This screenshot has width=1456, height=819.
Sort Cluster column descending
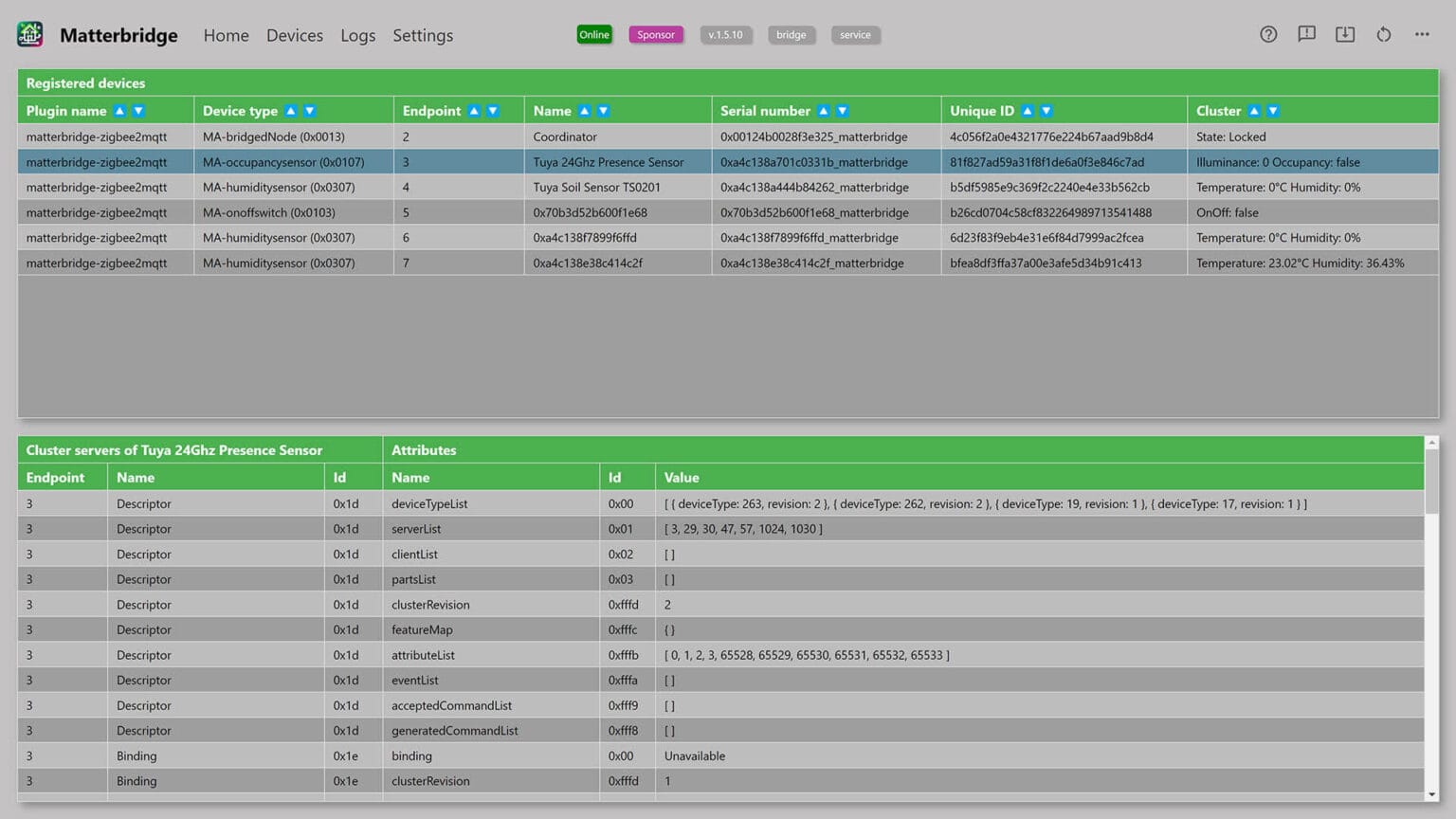(x=1273, y=111)
